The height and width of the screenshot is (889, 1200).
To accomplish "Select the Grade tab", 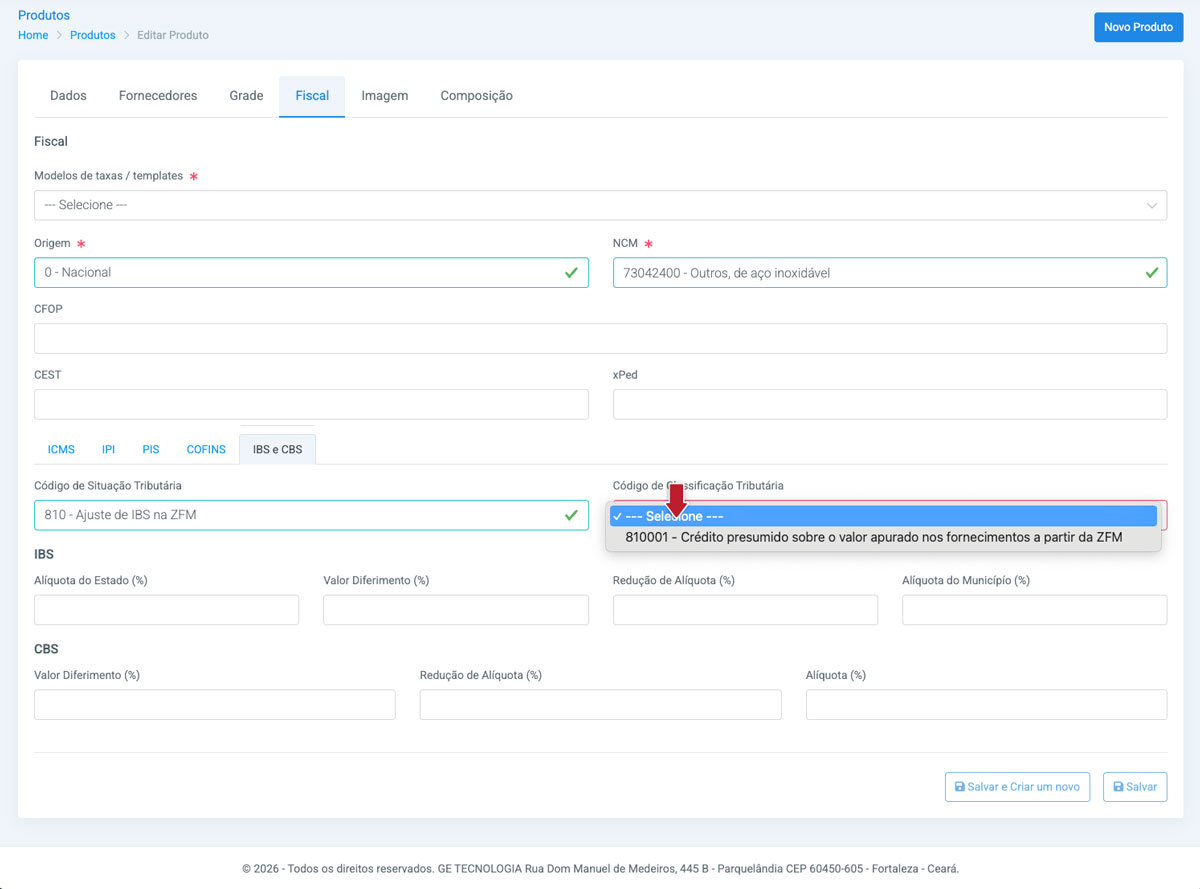I will [246, 96].
